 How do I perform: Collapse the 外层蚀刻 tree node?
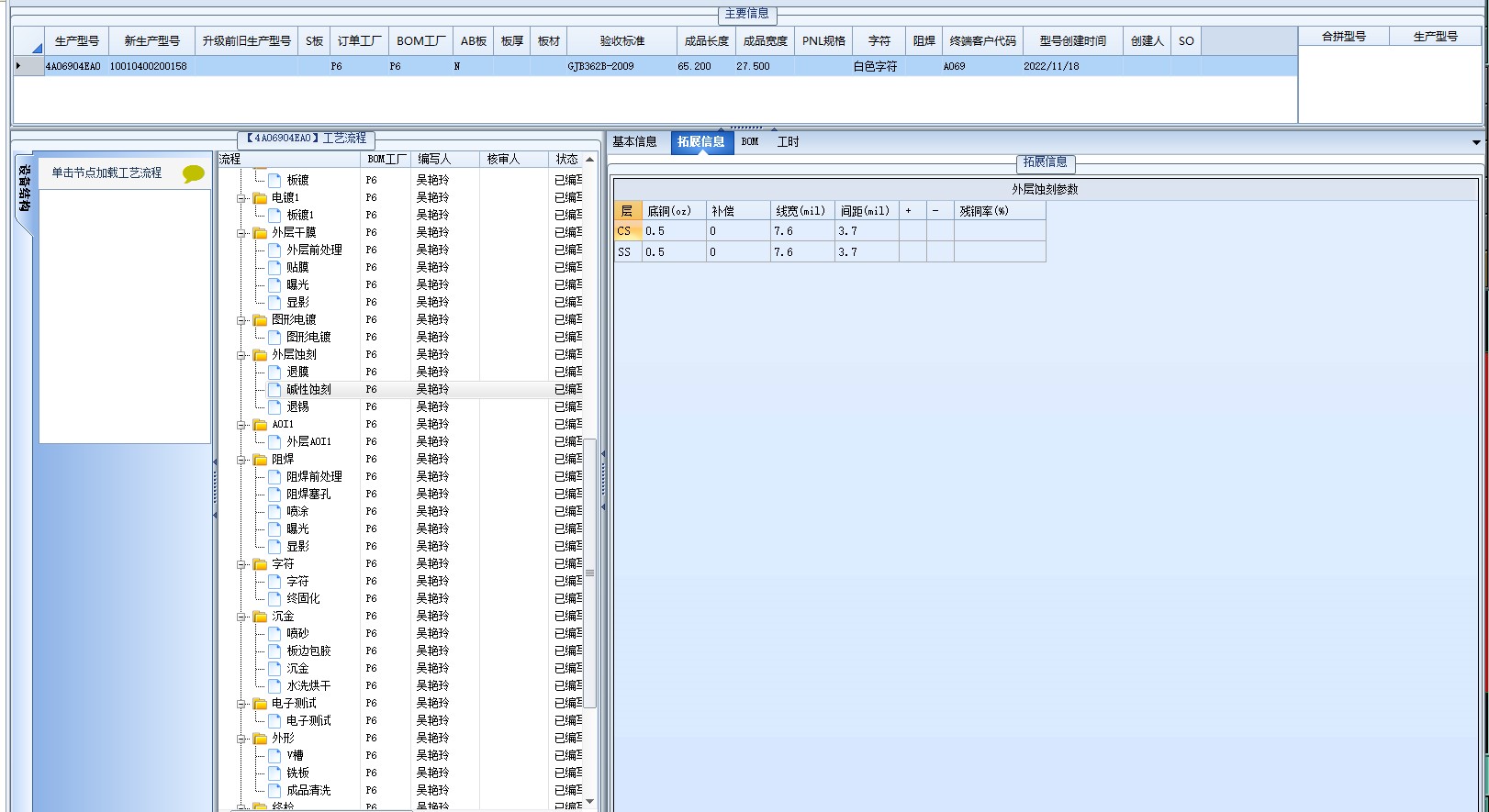point(242,355)
